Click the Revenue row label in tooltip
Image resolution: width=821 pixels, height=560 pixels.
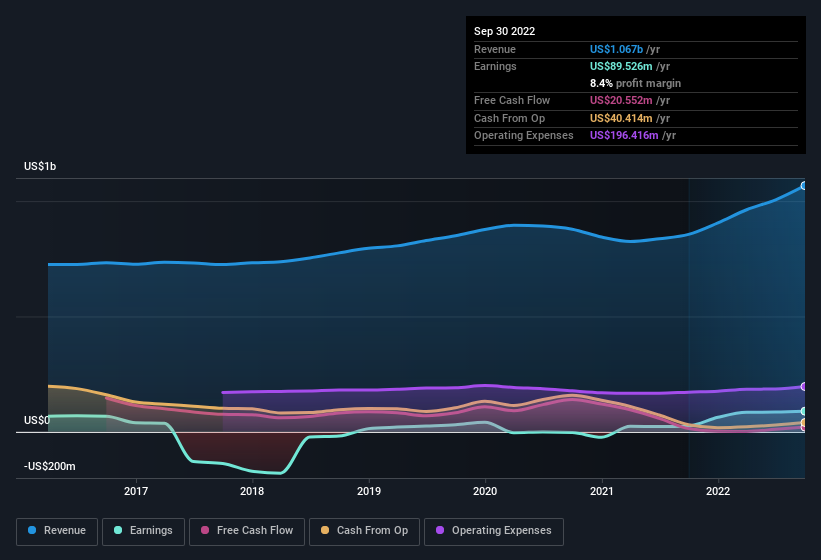[495, 49]
